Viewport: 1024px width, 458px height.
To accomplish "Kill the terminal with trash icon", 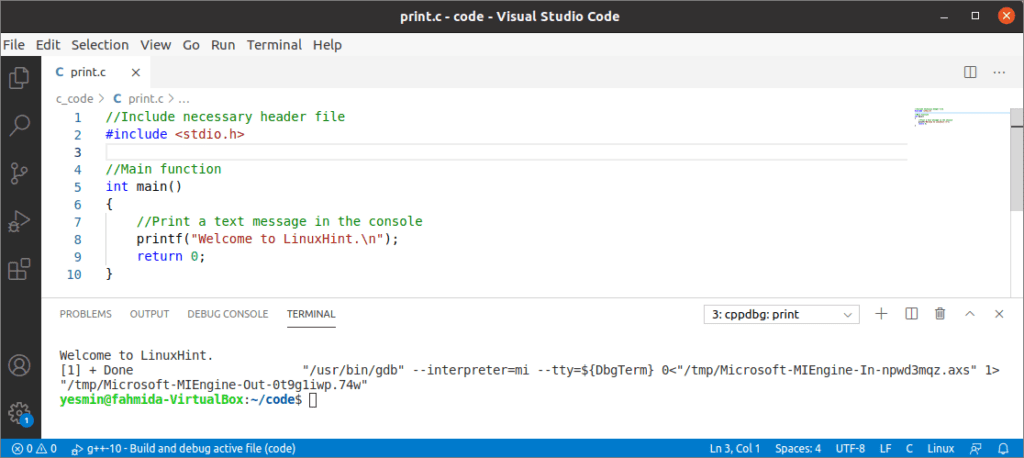I will coord(940,314).
